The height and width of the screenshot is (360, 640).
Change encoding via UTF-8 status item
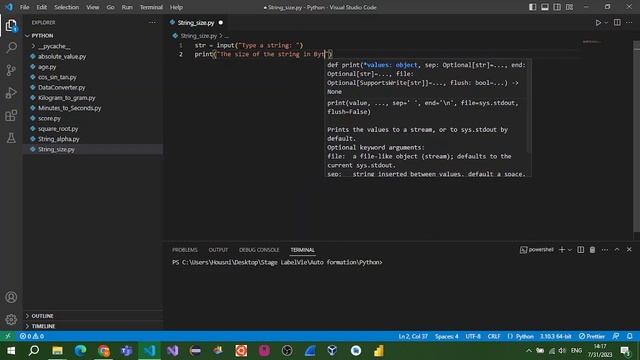point(473,336)
